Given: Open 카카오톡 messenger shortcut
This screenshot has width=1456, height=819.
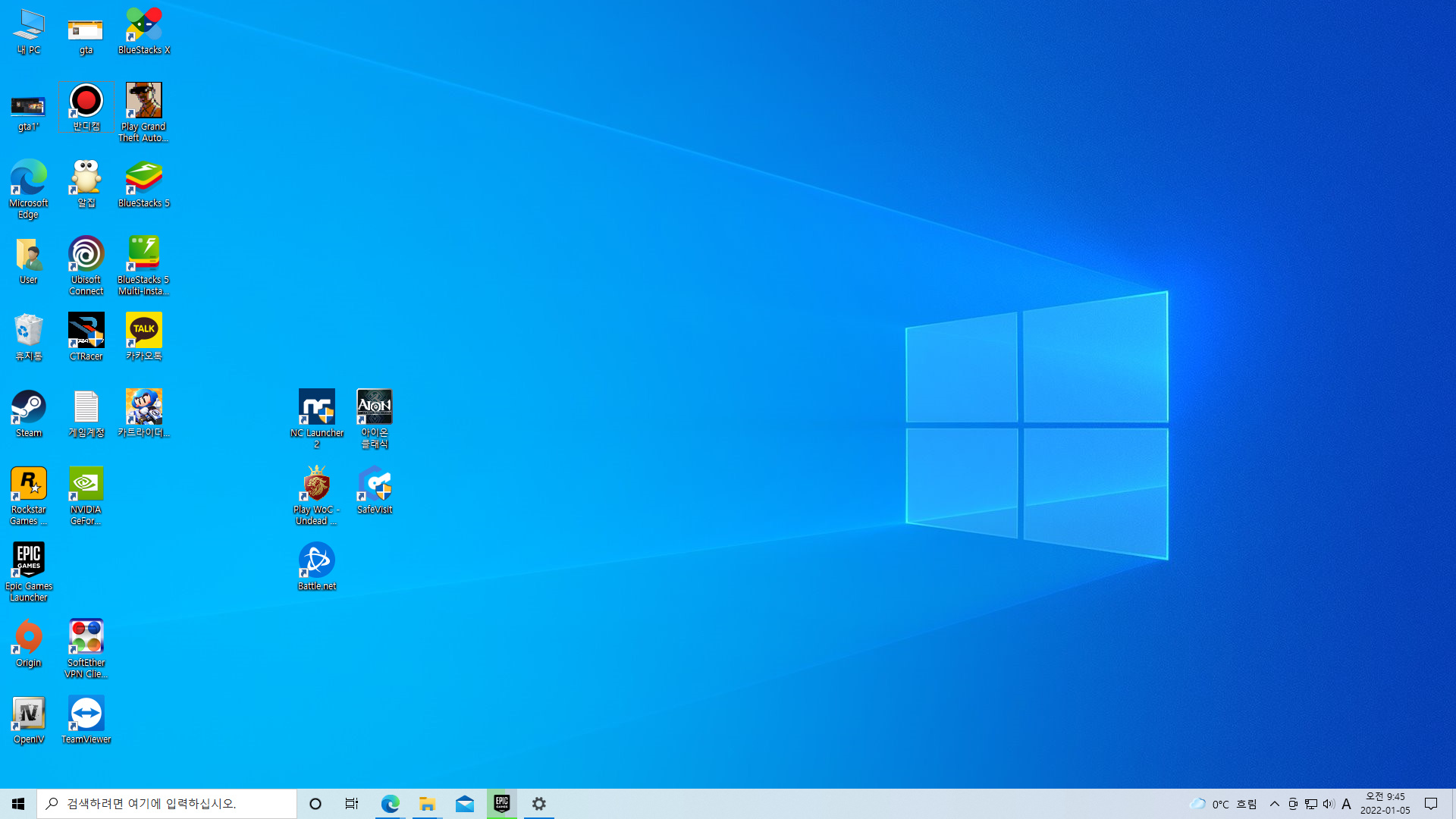Looking at the screenshot, I should pyautogui.click(x=144, y=338).
